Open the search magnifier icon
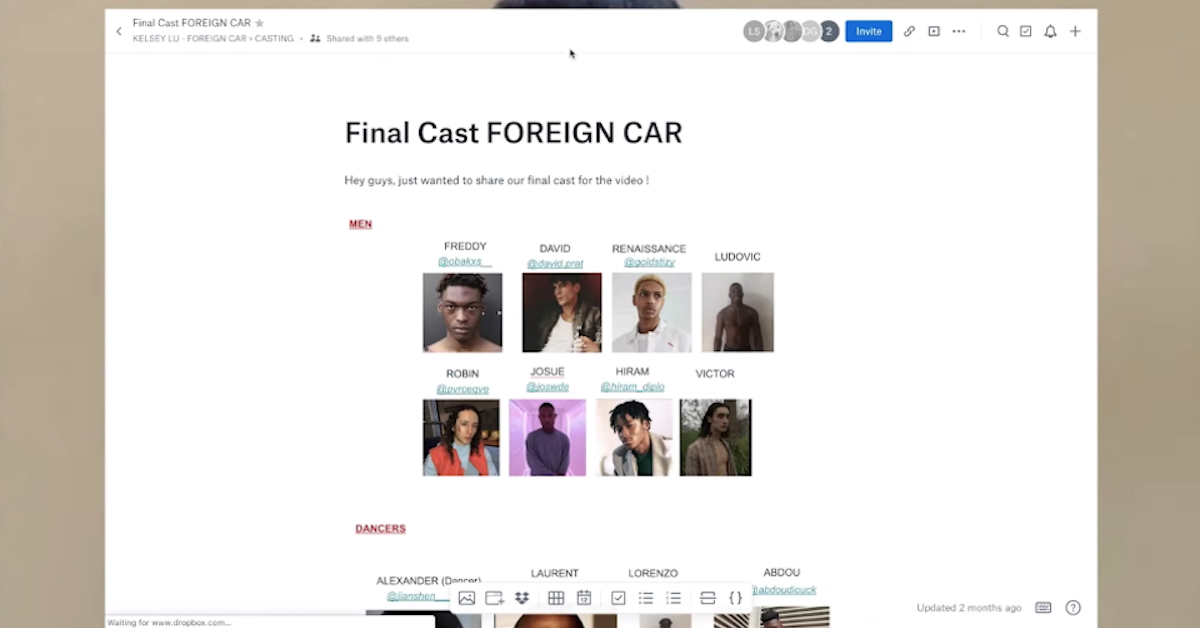 [1003, 31]
